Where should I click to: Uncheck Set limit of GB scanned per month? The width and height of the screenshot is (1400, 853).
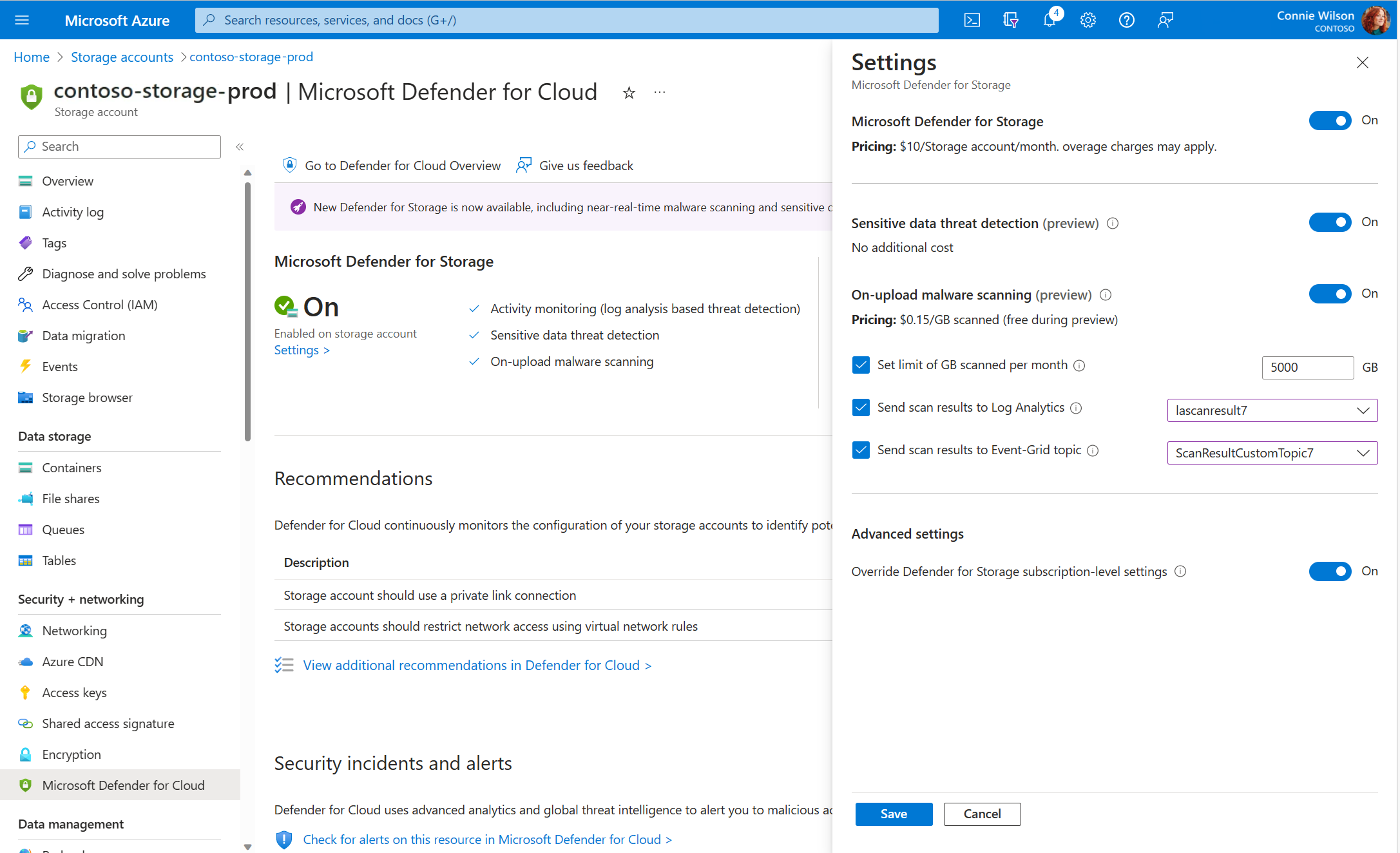click(861, 365)
